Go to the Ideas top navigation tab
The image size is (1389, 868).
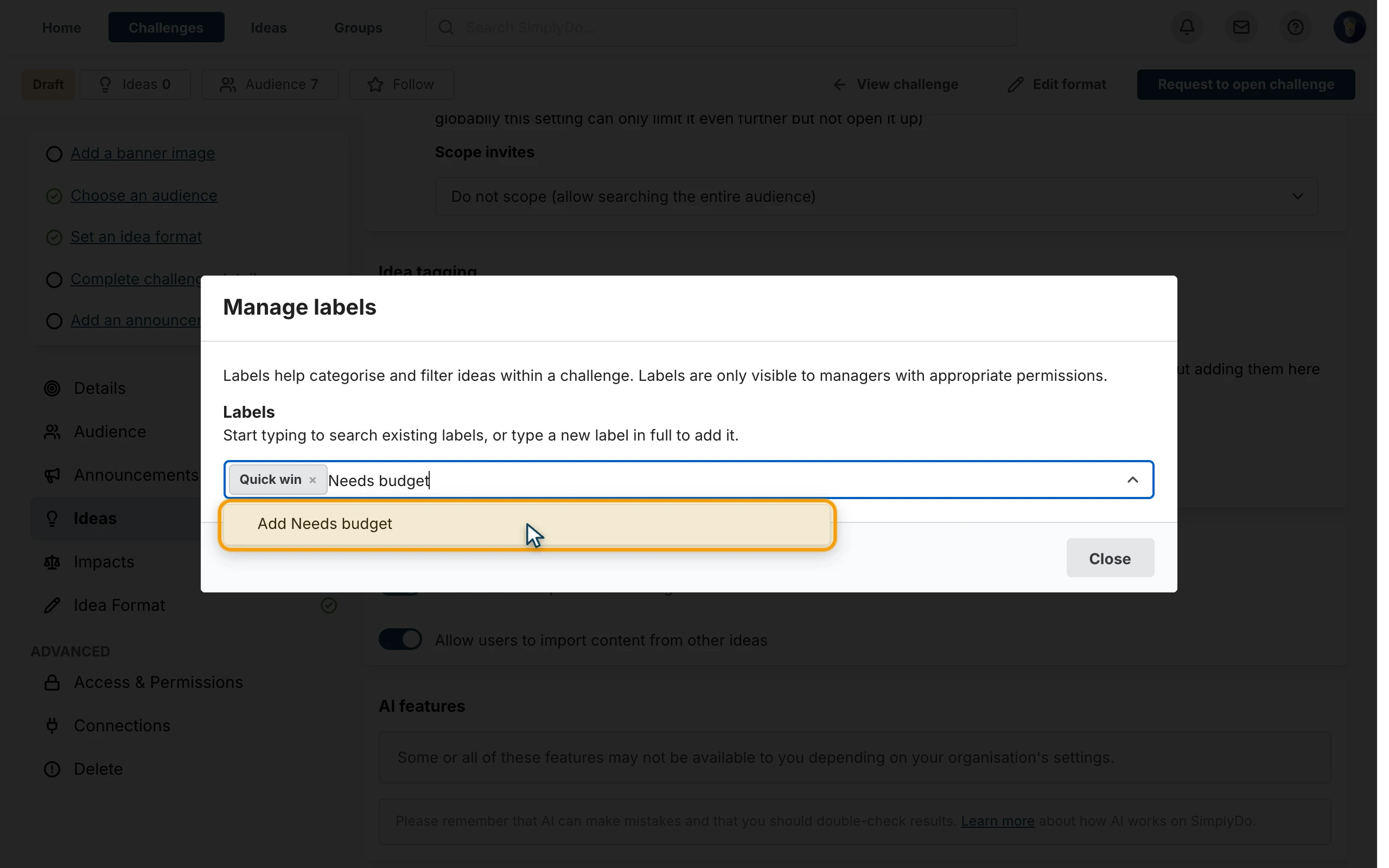click(269, 27)
